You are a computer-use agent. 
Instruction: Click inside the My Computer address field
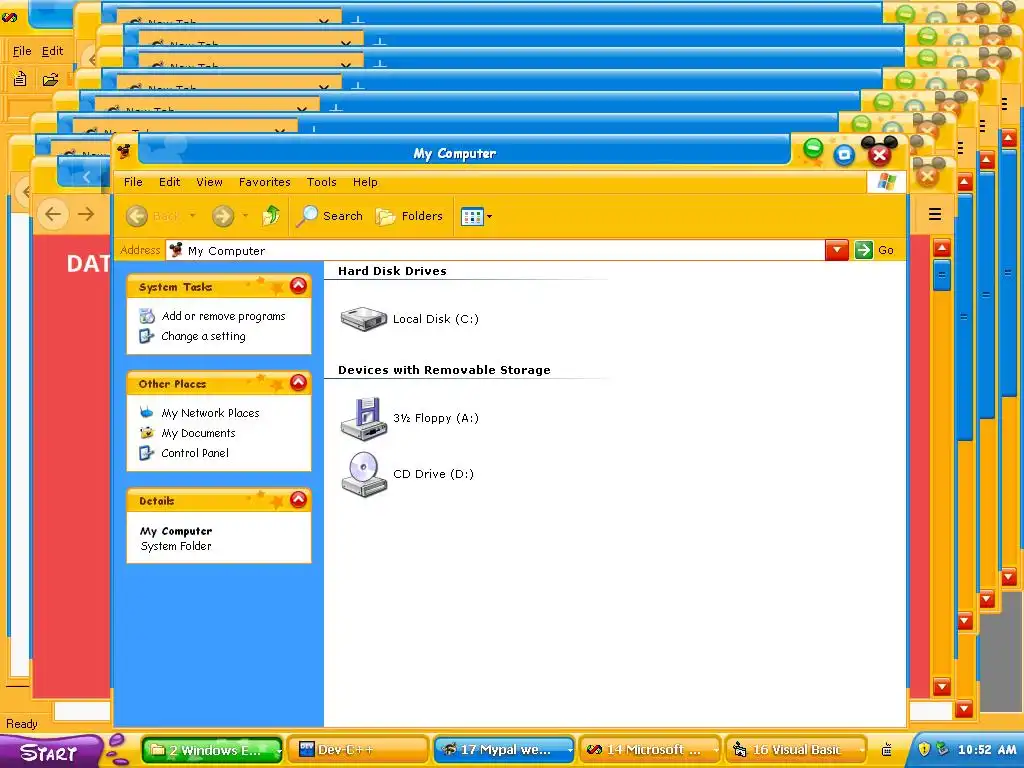pos(496,250)
